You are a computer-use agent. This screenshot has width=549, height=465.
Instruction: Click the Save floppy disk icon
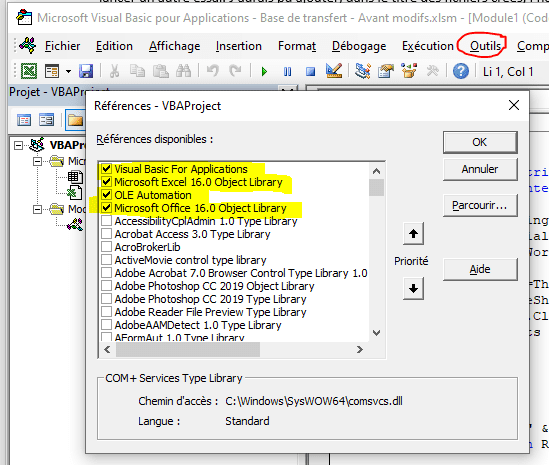coord(86,71)
